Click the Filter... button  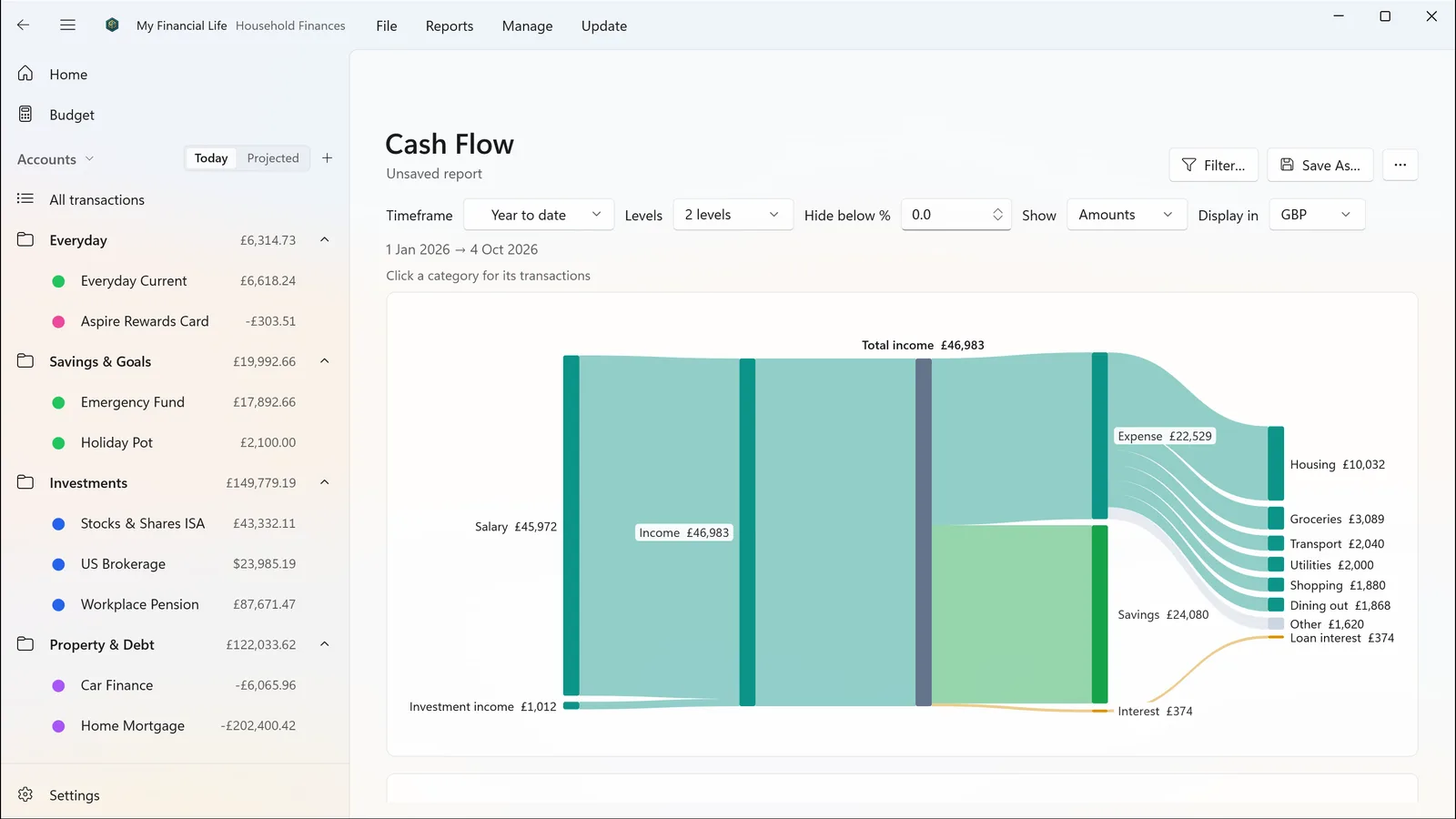(1213, 165)
